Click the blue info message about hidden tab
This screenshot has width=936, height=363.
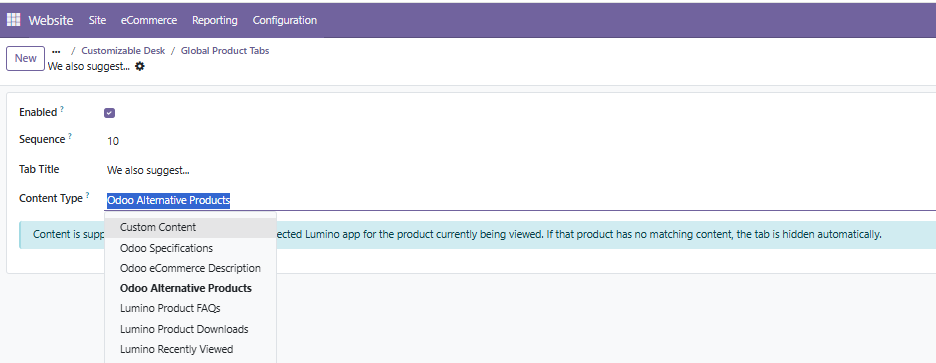pos(478,235)
